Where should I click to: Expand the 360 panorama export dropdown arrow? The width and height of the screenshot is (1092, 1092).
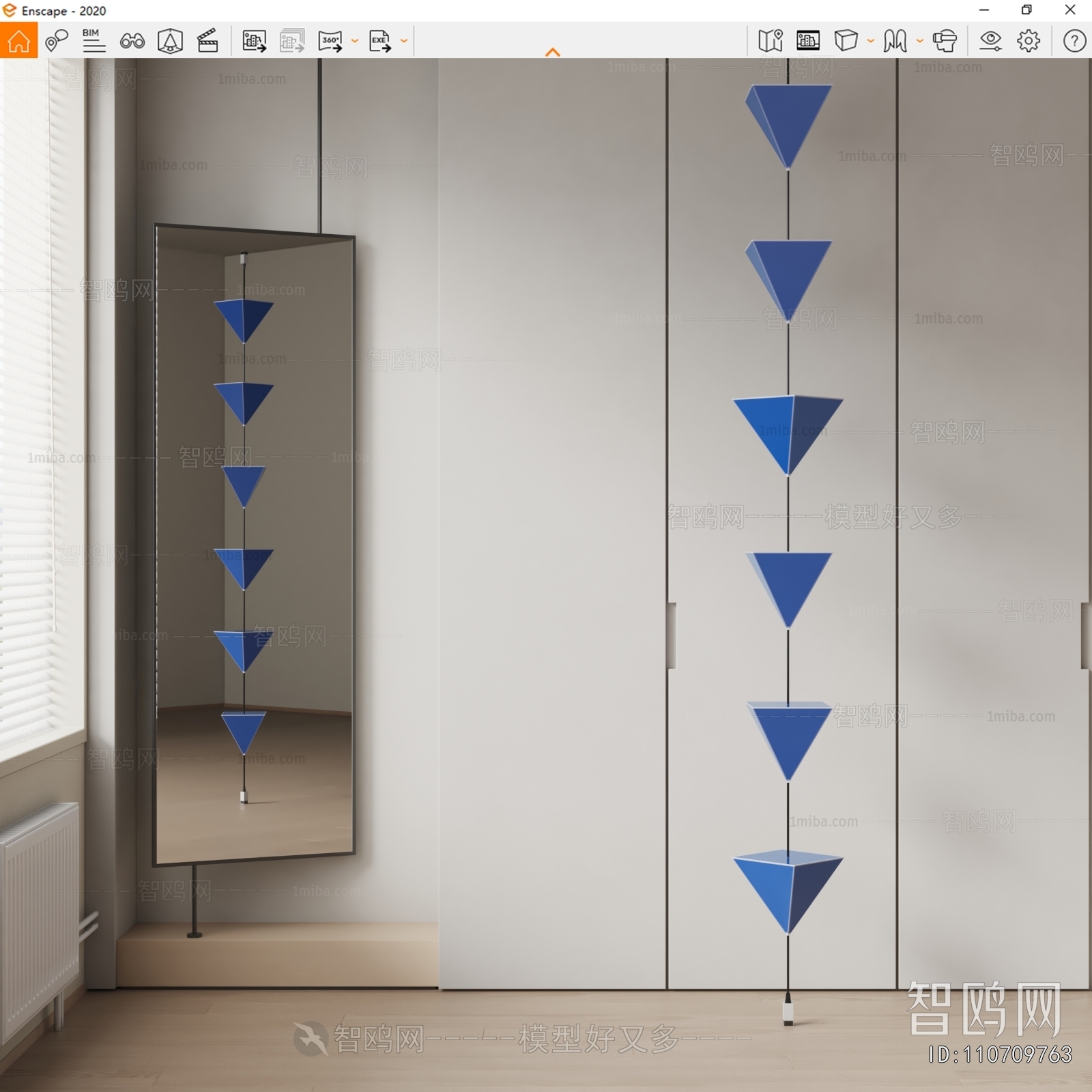pos(355,41)
